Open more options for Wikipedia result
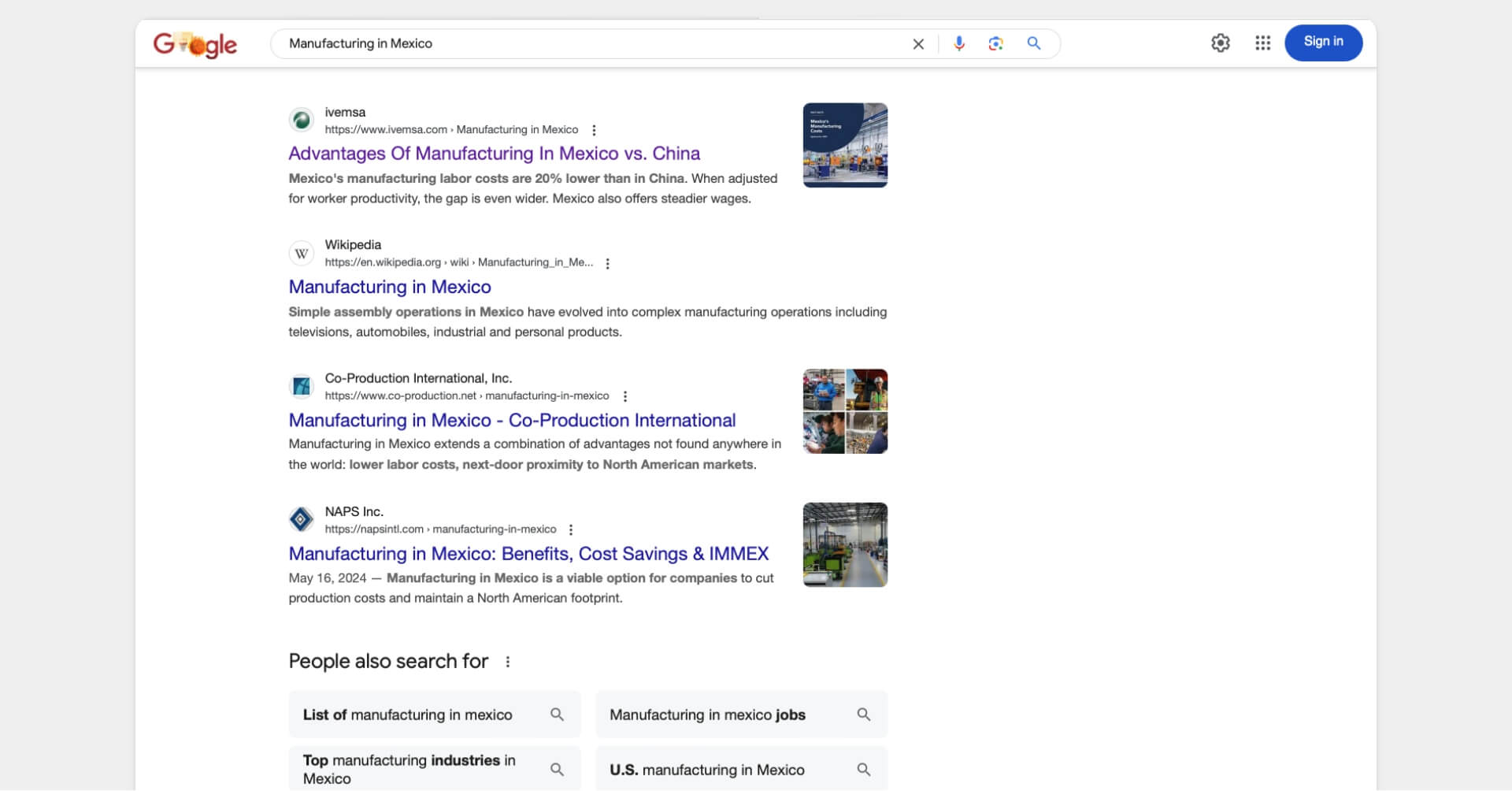 pos(607,263)
